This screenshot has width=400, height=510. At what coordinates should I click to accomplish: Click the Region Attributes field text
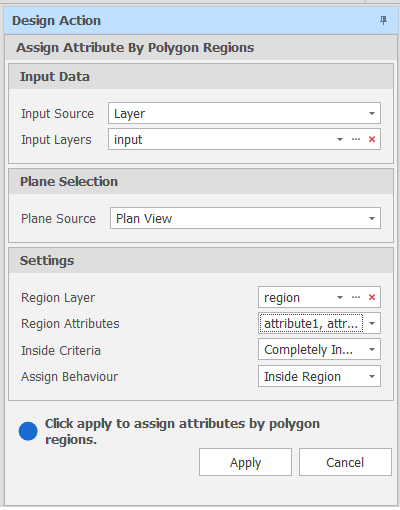pos(311,323)
